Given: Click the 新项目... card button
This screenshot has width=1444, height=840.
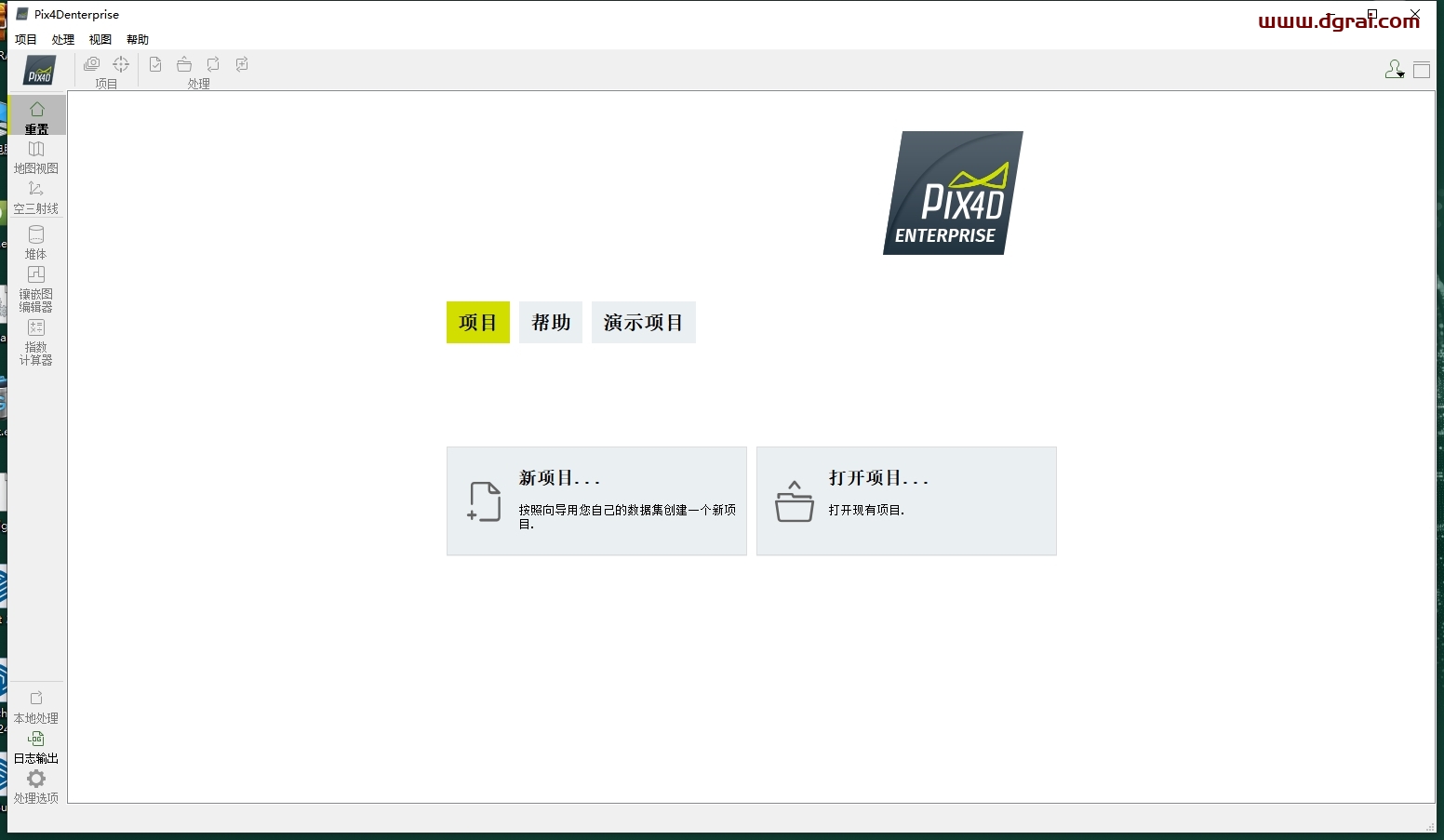Looking at the screenshot, I should 596,501.
